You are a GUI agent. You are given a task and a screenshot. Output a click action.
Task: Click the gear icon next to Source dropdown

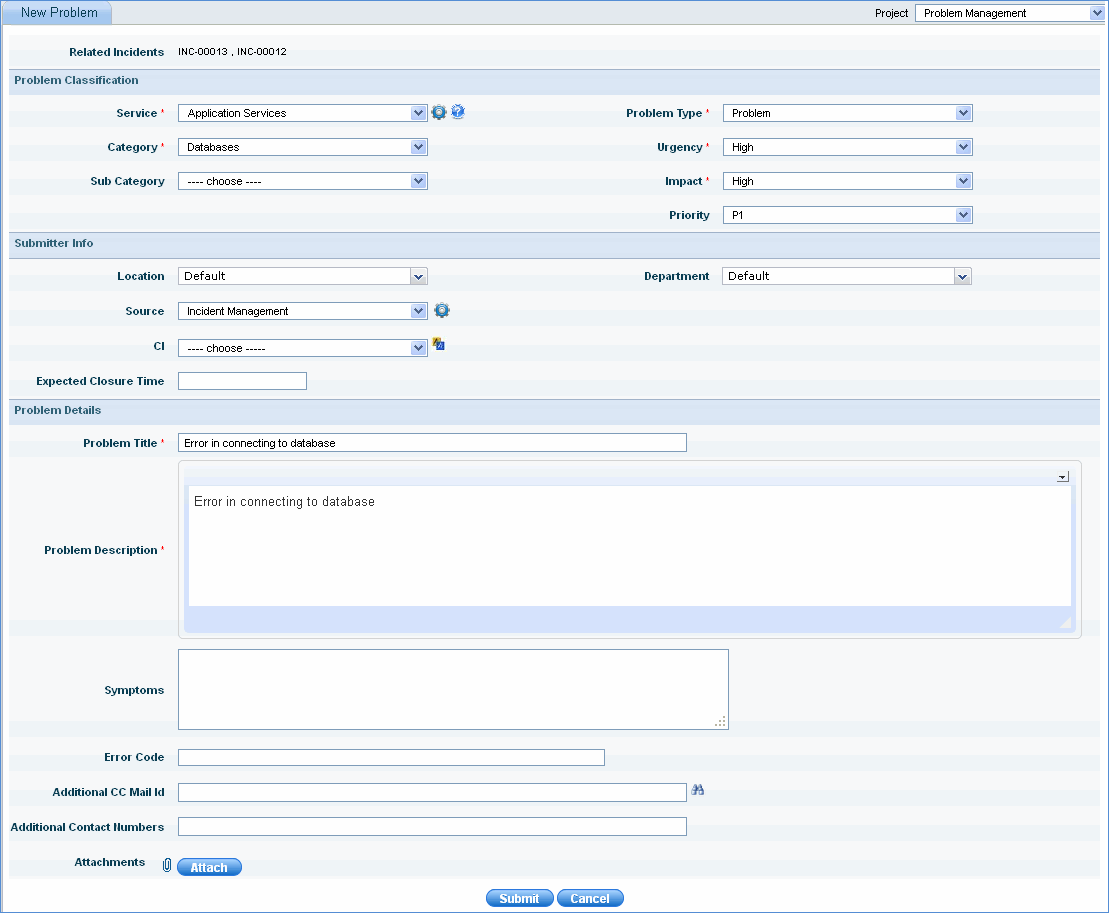pyautogui.click(x=442, y=311)
